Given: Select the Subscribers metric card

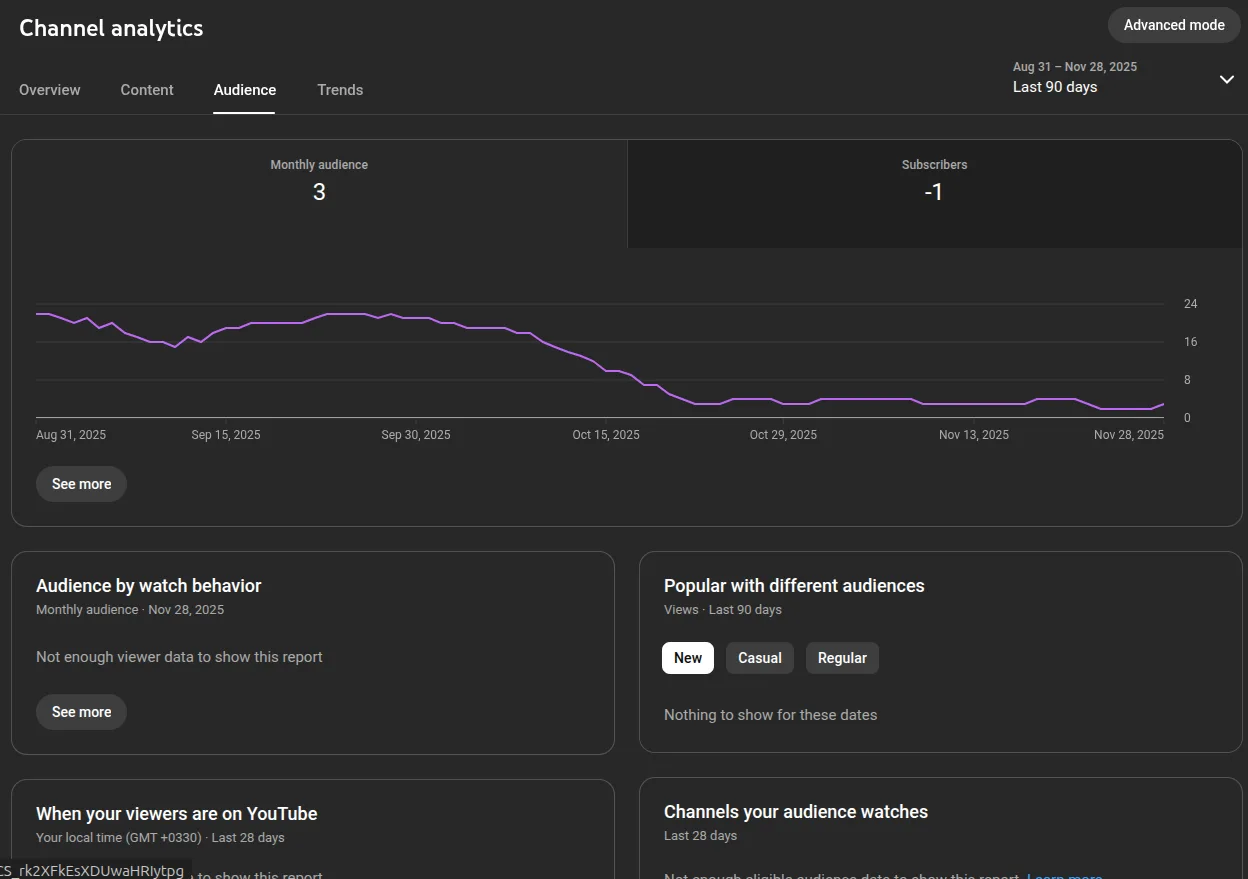Looking at the screenshot, I should (934, 193).
